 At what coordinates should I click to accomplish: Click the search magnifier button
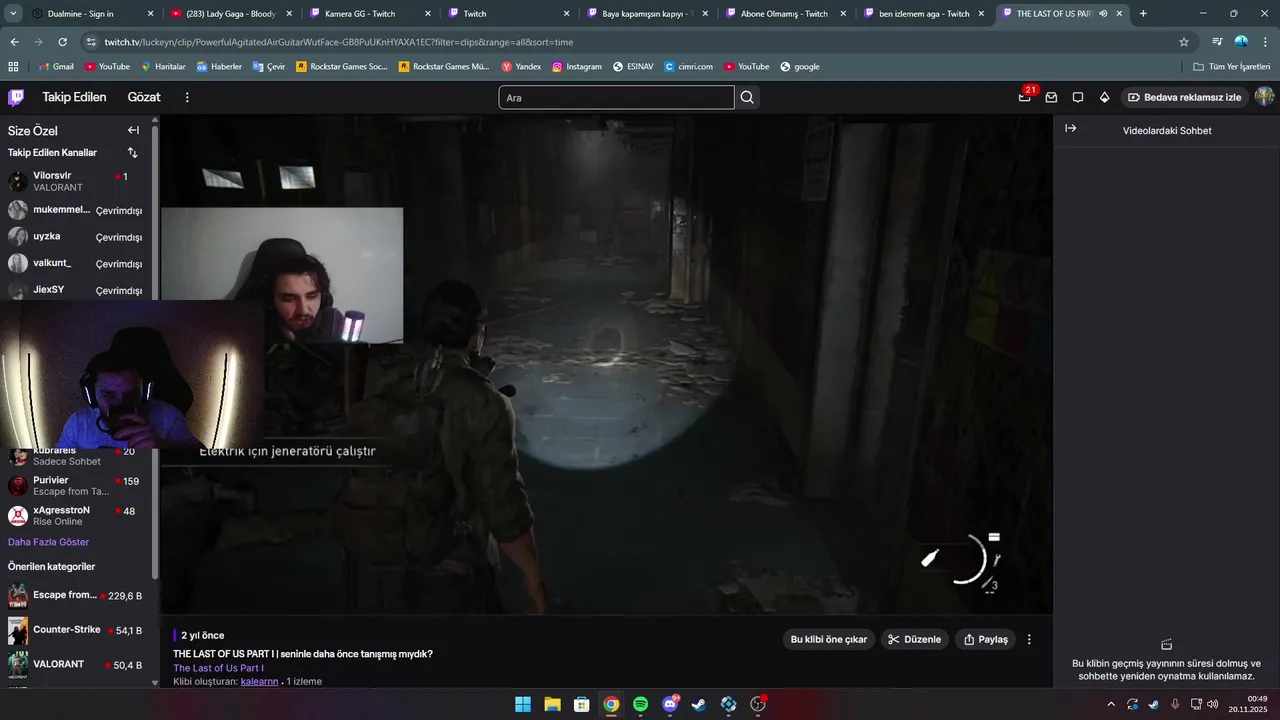pyautogui.click(x=747, y=97)
